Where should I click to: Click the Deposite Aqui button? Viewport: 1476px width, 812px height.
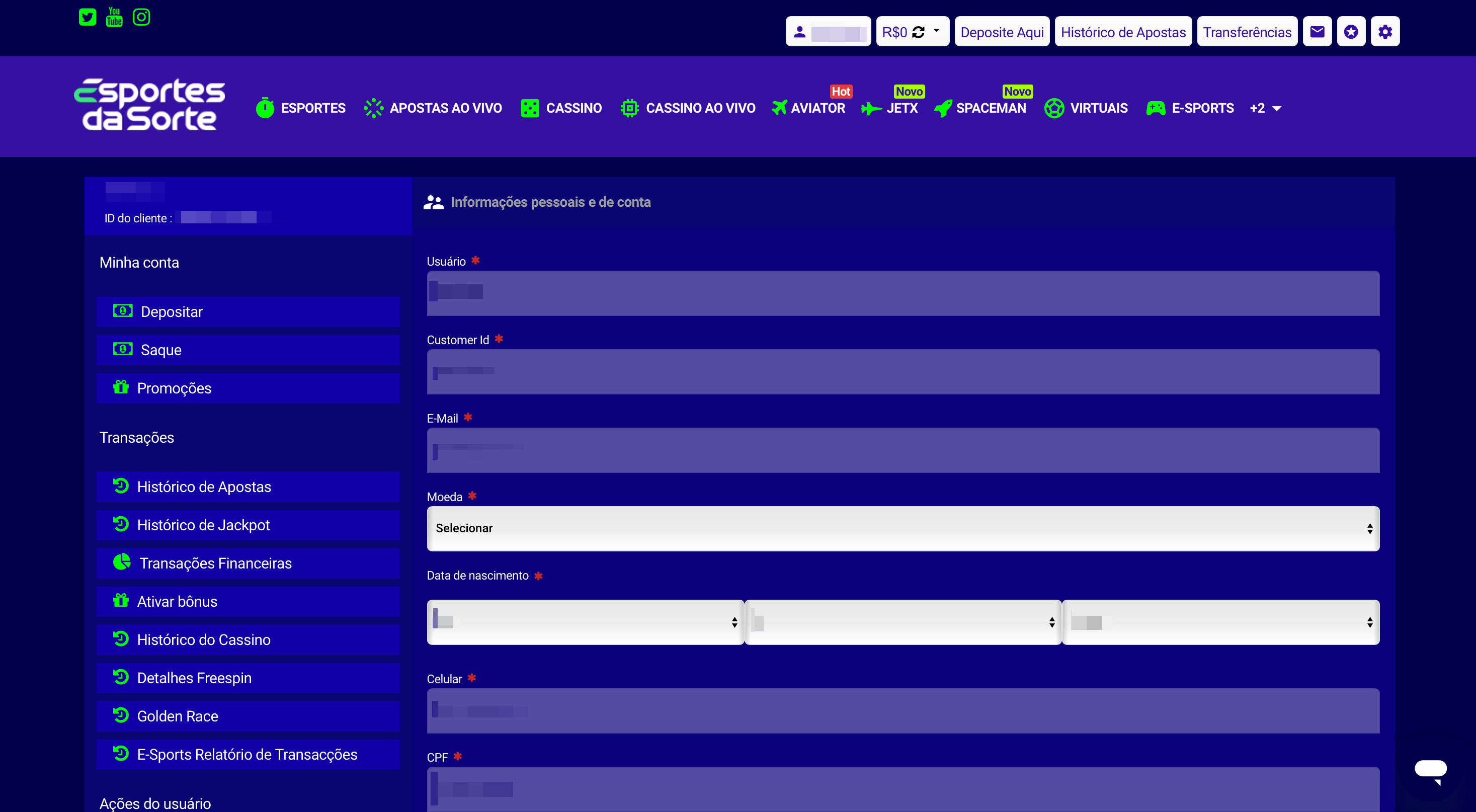[x=1002, y=32]
